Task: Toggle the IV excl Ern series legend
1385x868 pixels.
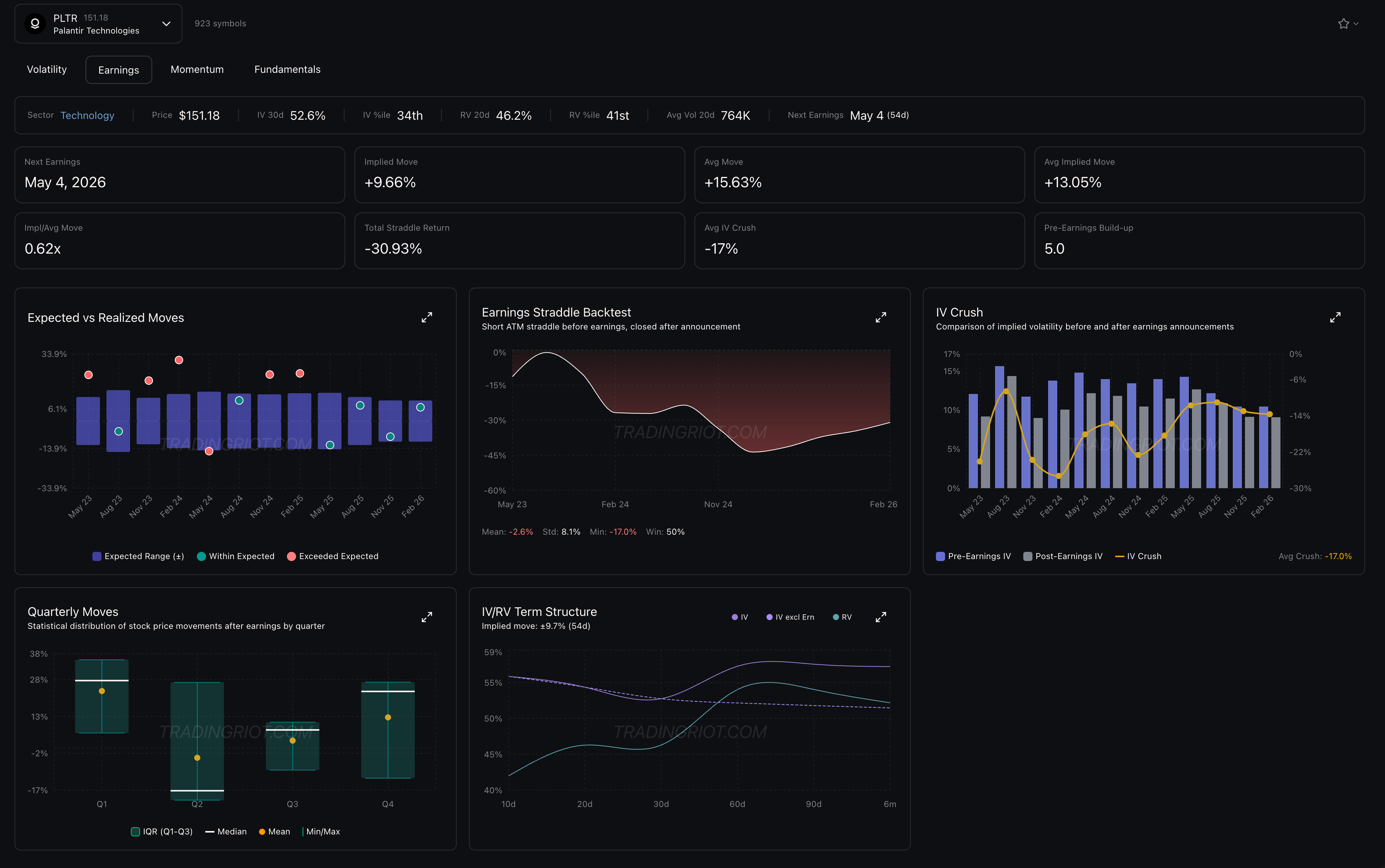Action: tap(790, 617)
